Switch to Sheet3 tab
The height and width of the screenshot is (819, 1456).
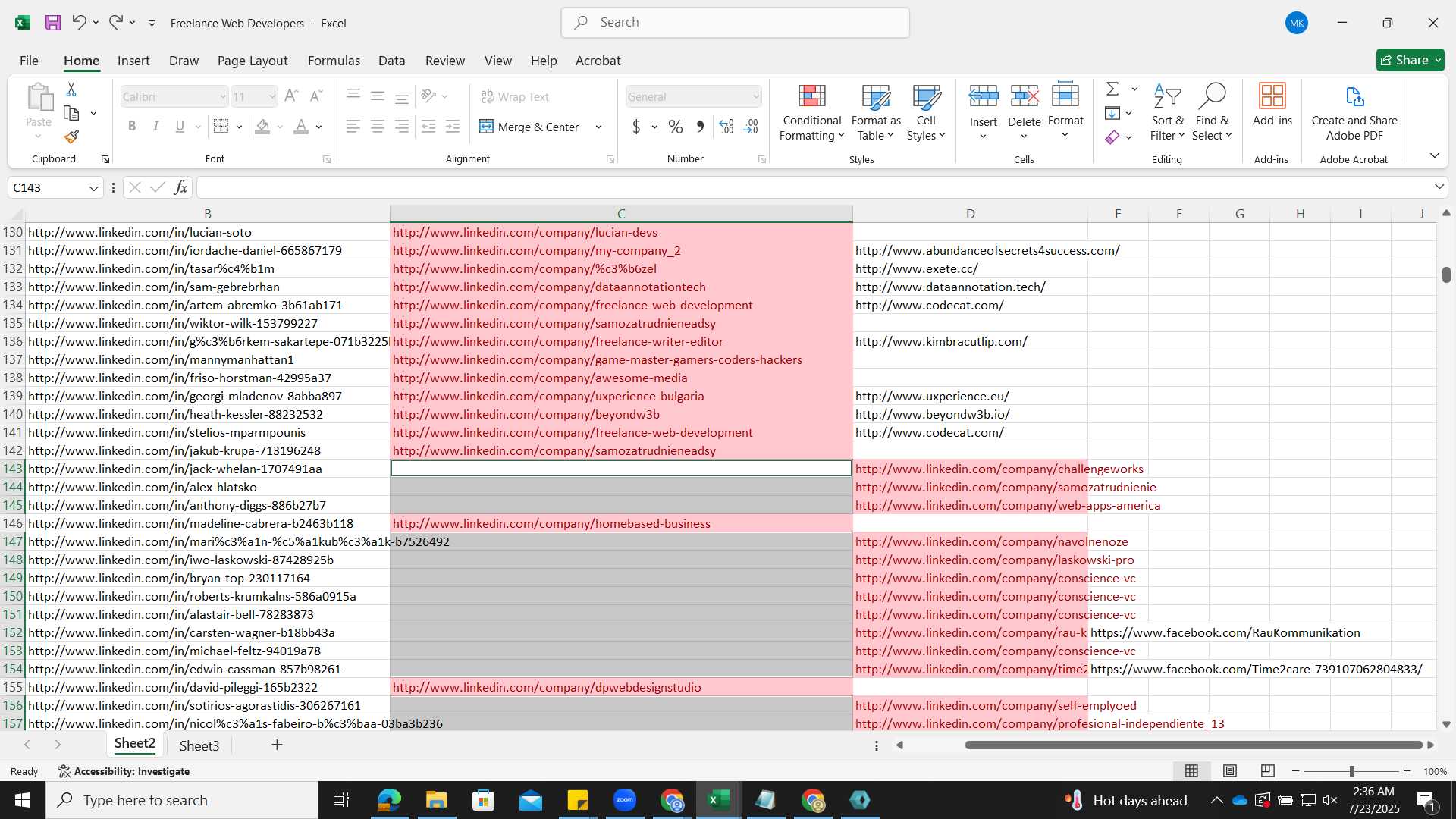coord(199,745)
